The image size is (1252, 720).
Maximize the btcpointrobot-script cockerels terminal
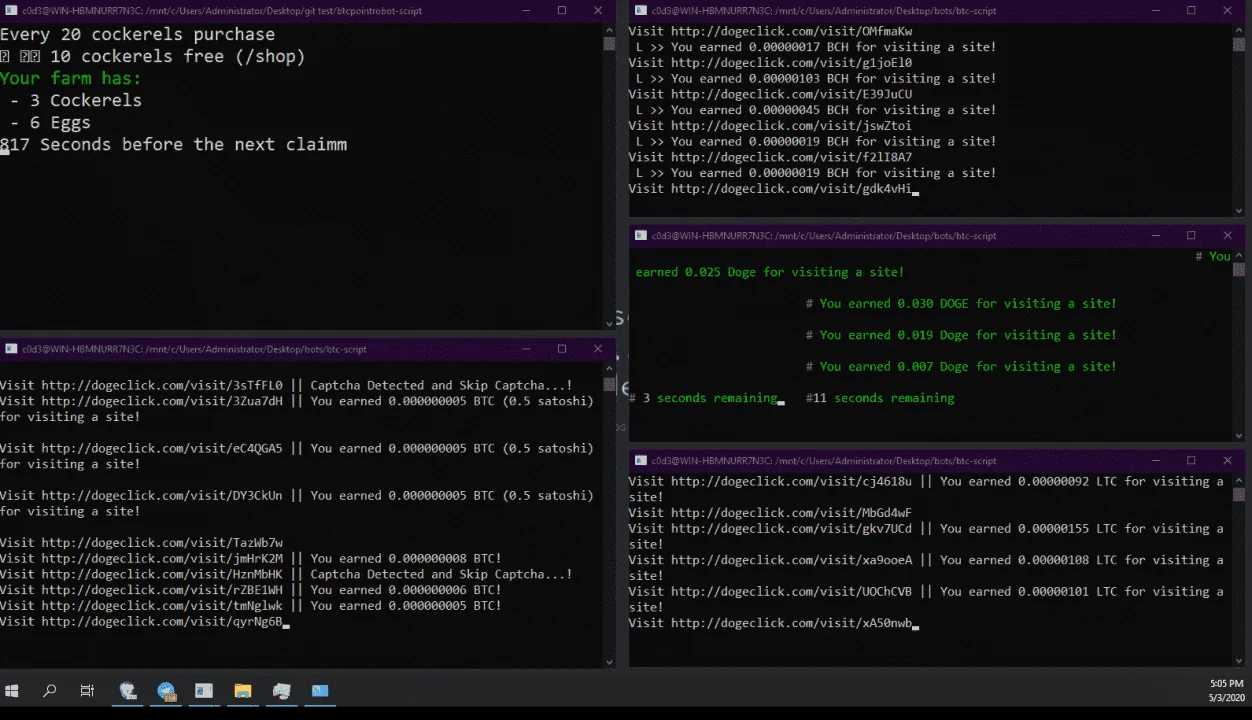[x=562, y=10]
